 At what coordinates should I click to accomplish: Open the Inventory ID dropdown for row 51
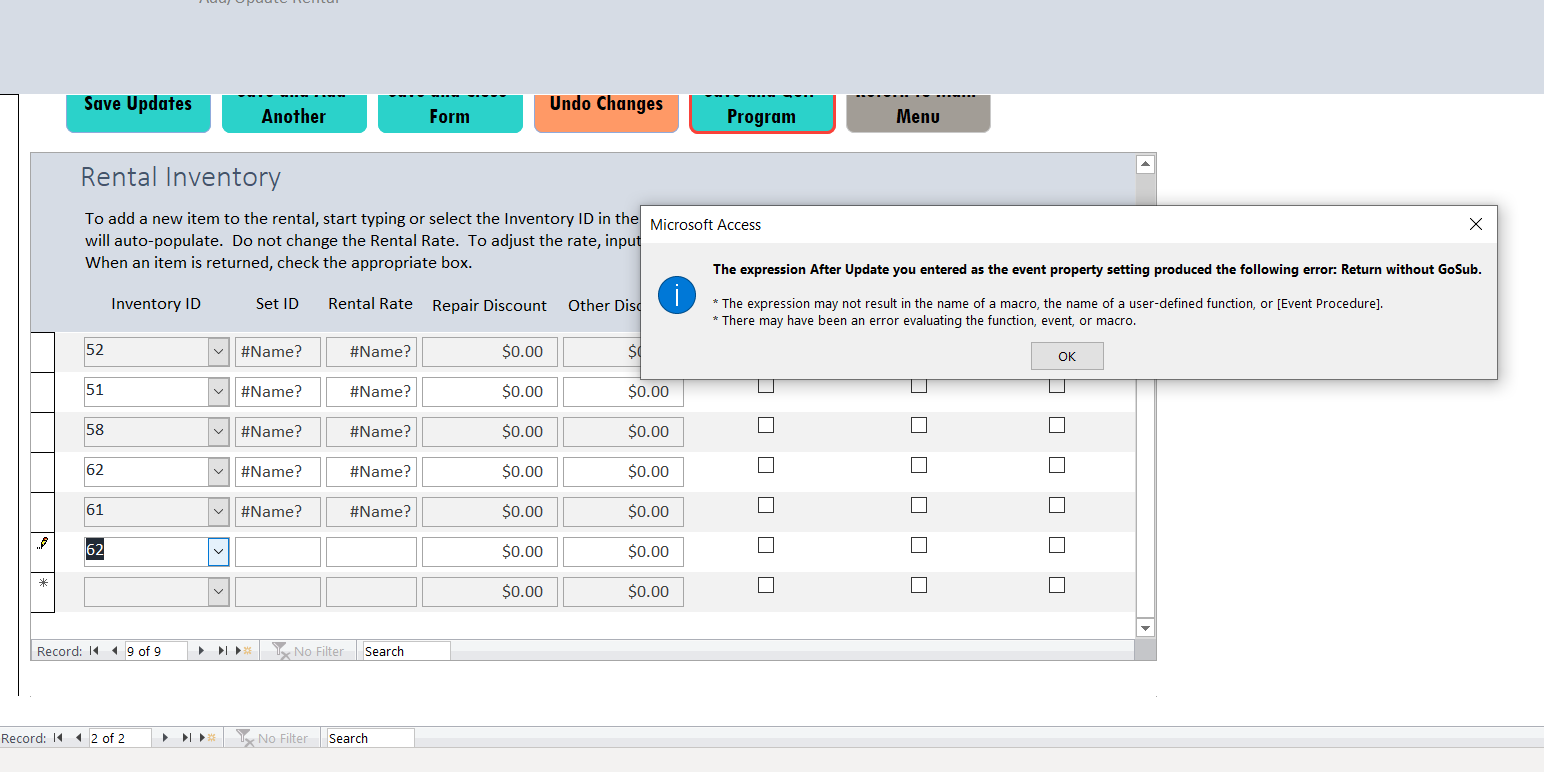point(218,392)
